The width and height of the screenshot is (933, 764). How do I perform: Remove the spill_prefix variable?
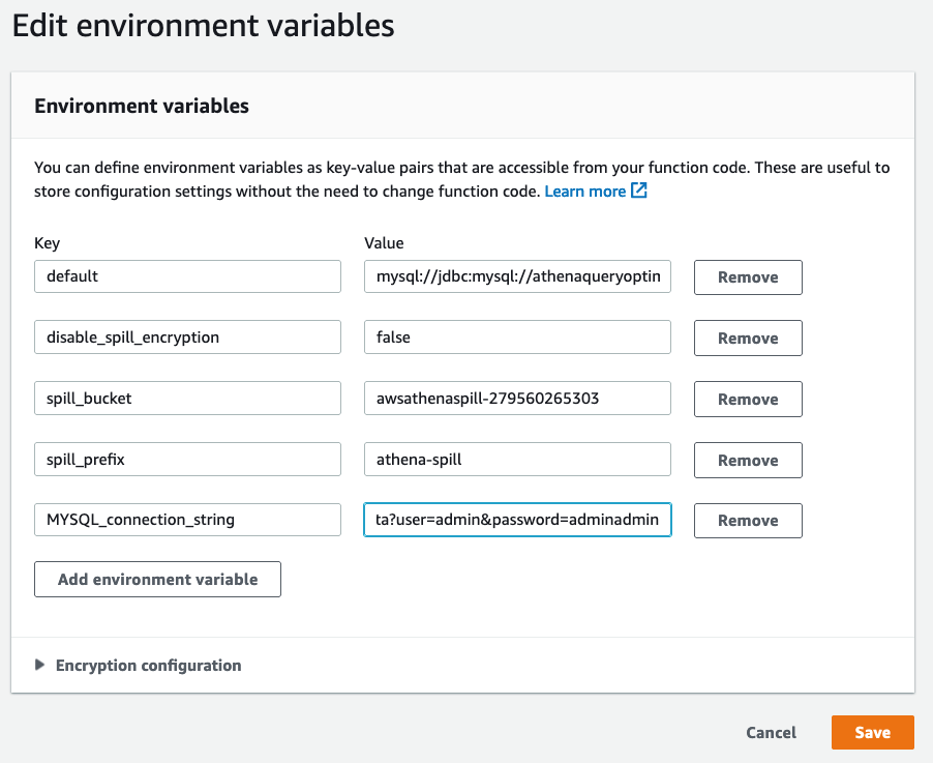747,460
